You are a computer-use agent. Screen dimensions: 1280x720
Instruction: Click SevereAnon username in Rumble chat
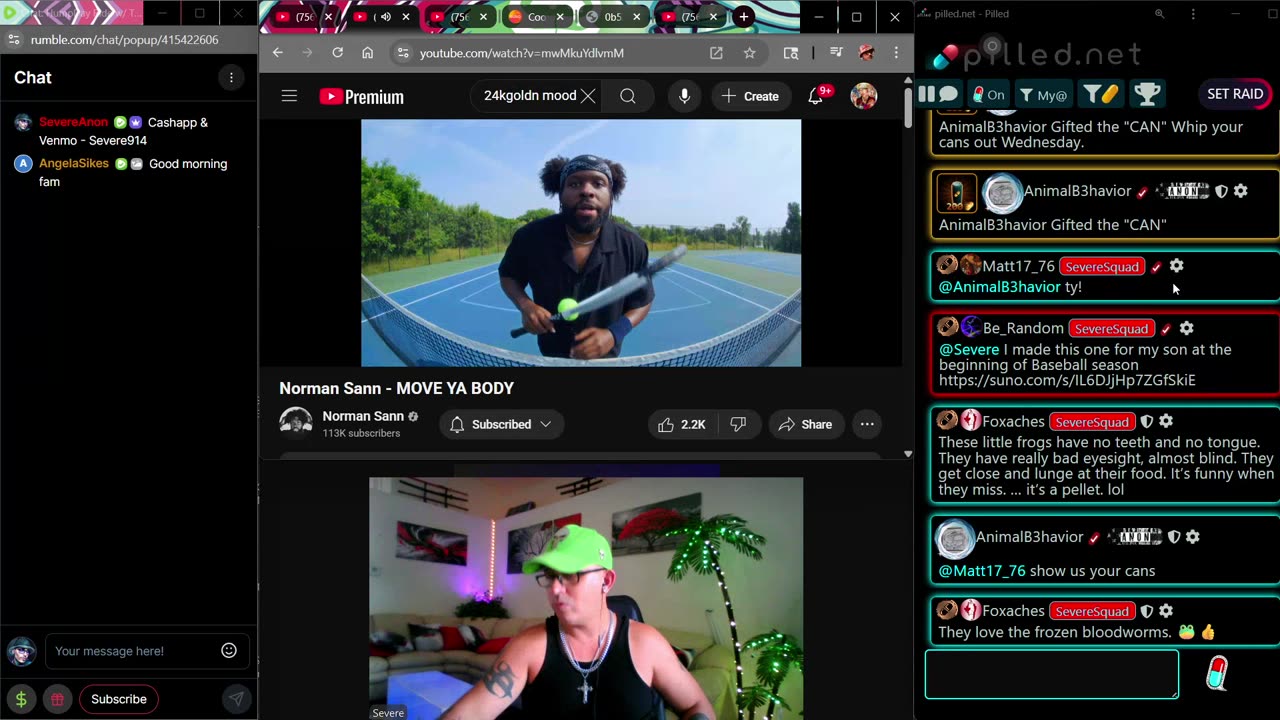point(73,122)
